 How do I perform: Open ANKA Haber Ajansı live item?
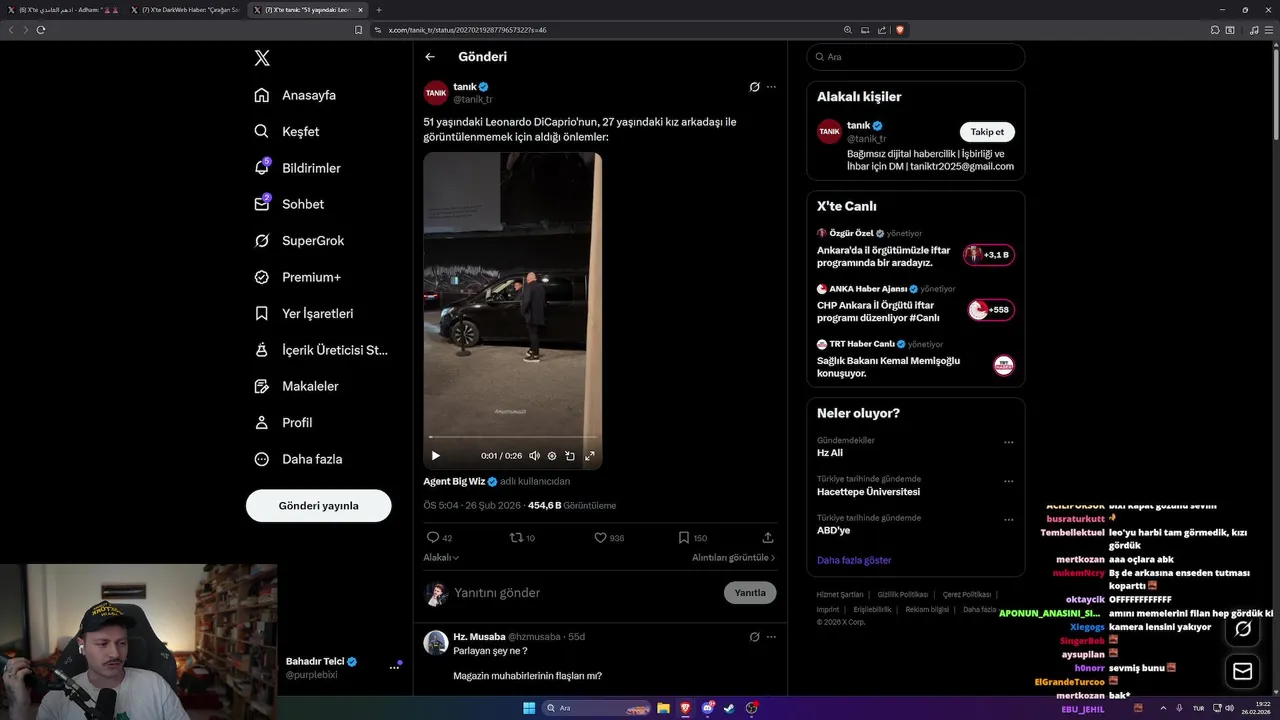tap(916, 304)
